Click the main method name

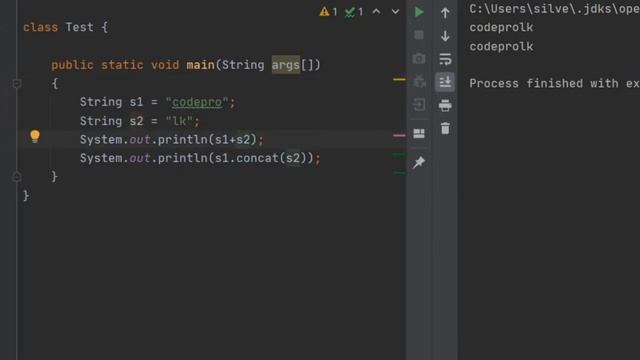pyautogui.click(x=200, y=65)
